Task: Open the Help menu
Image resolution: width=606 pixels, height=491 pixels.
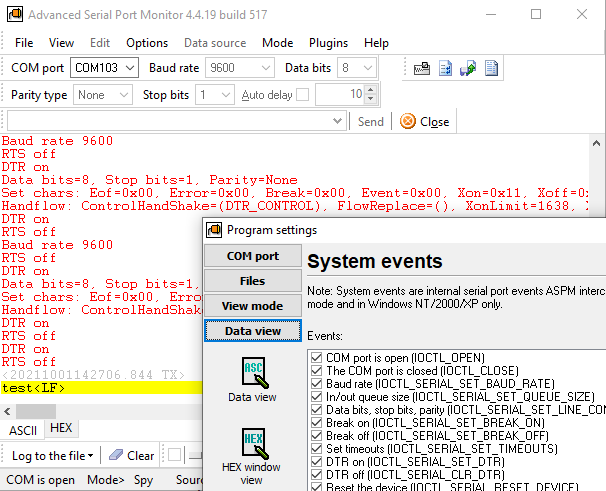Action: (376, 43)
